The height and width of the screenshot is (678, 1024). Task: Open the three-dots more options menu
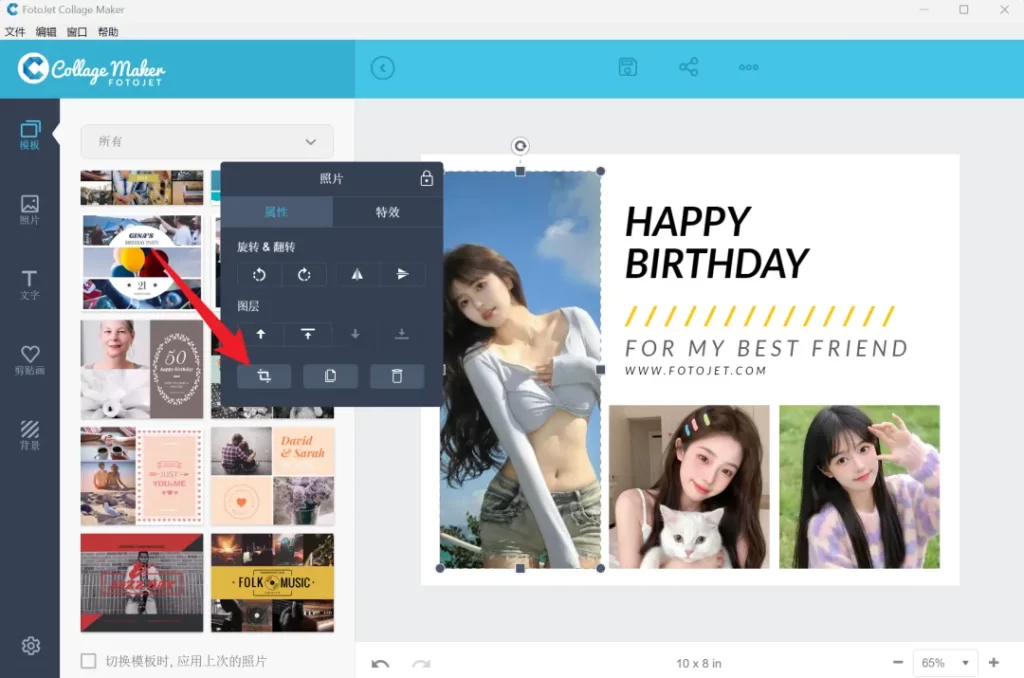pos(749,67)
